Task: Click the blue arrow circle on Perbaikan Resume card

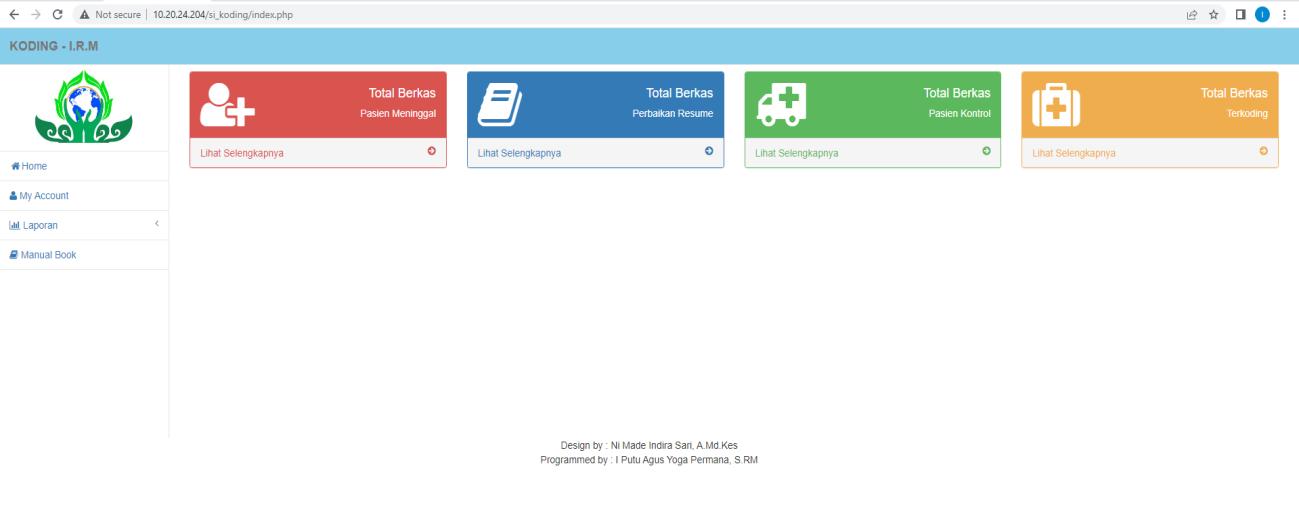Action: [x=709, y=151]
